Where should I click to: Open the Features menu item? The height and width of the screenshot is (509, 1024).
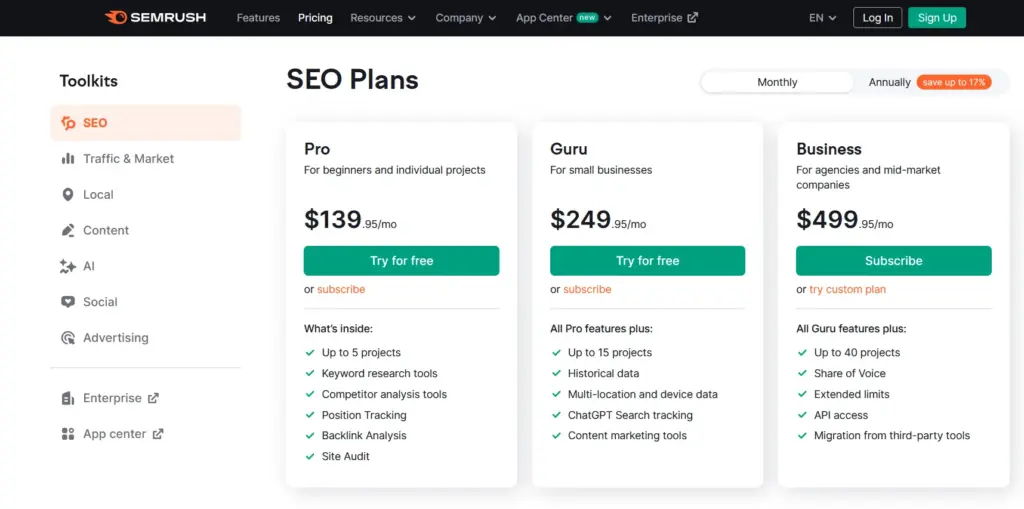click(x=258, y=18)
